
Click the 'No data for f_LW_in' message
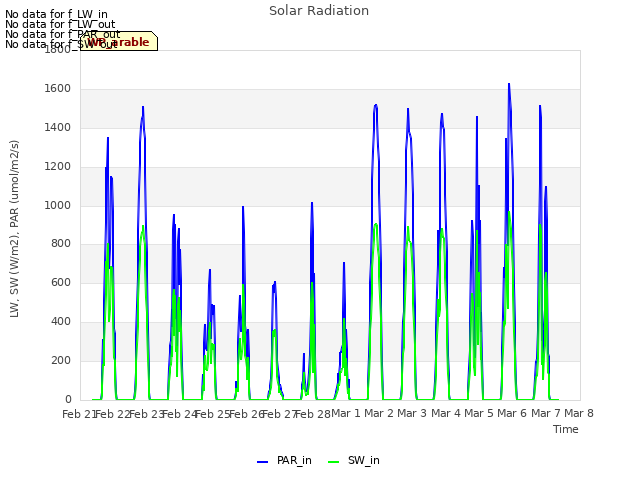click(56, 14)
